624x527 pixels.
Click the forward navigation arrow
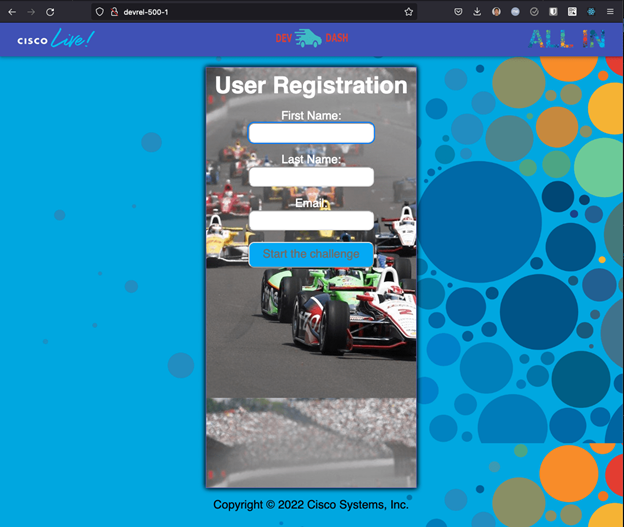click(31, 12)
